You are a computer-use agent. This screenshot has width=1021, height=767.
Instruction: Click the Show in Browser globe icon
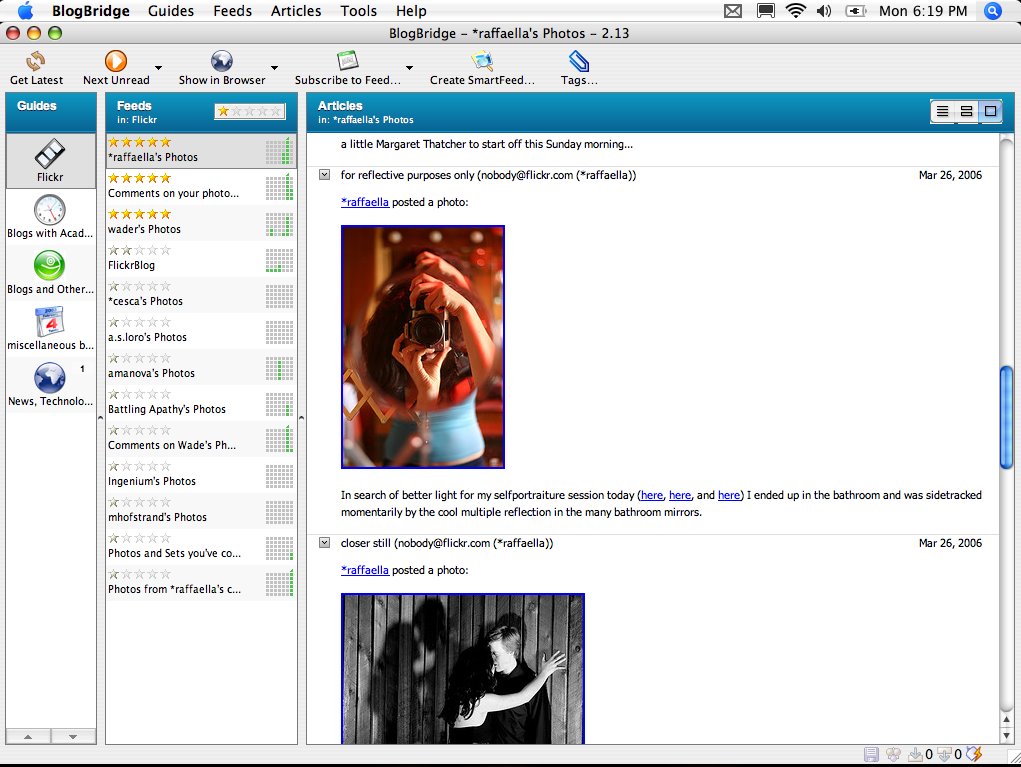(222, 61)
